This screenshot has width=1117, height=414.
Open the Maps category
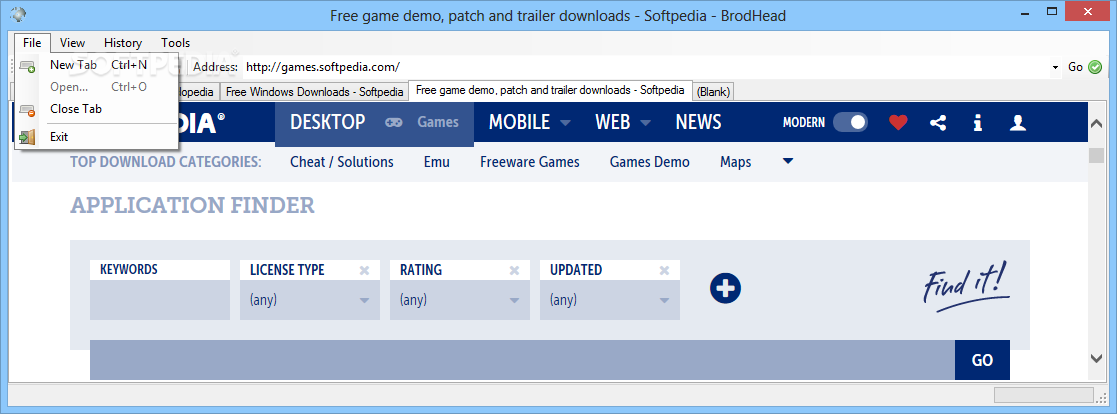pos(736,162)
